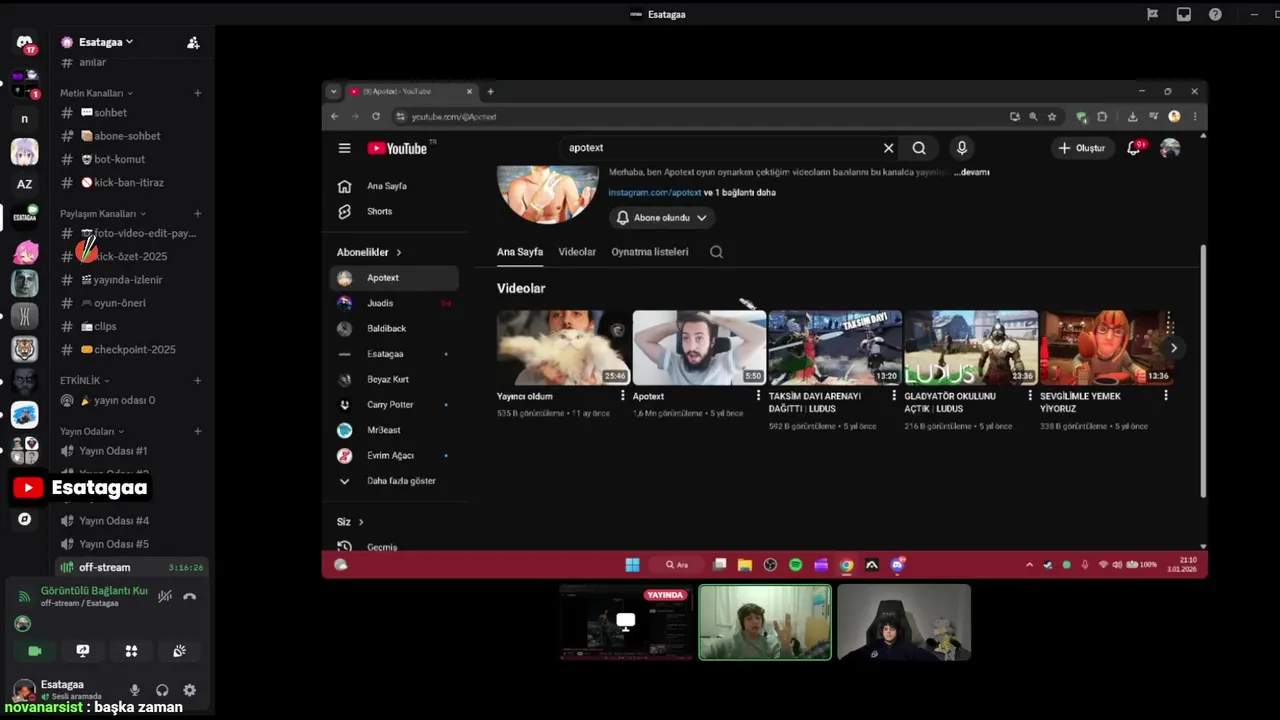The image size is (1280, 720).
Task: Switch to the Videolar channel tab
Action: coord(577,252)
